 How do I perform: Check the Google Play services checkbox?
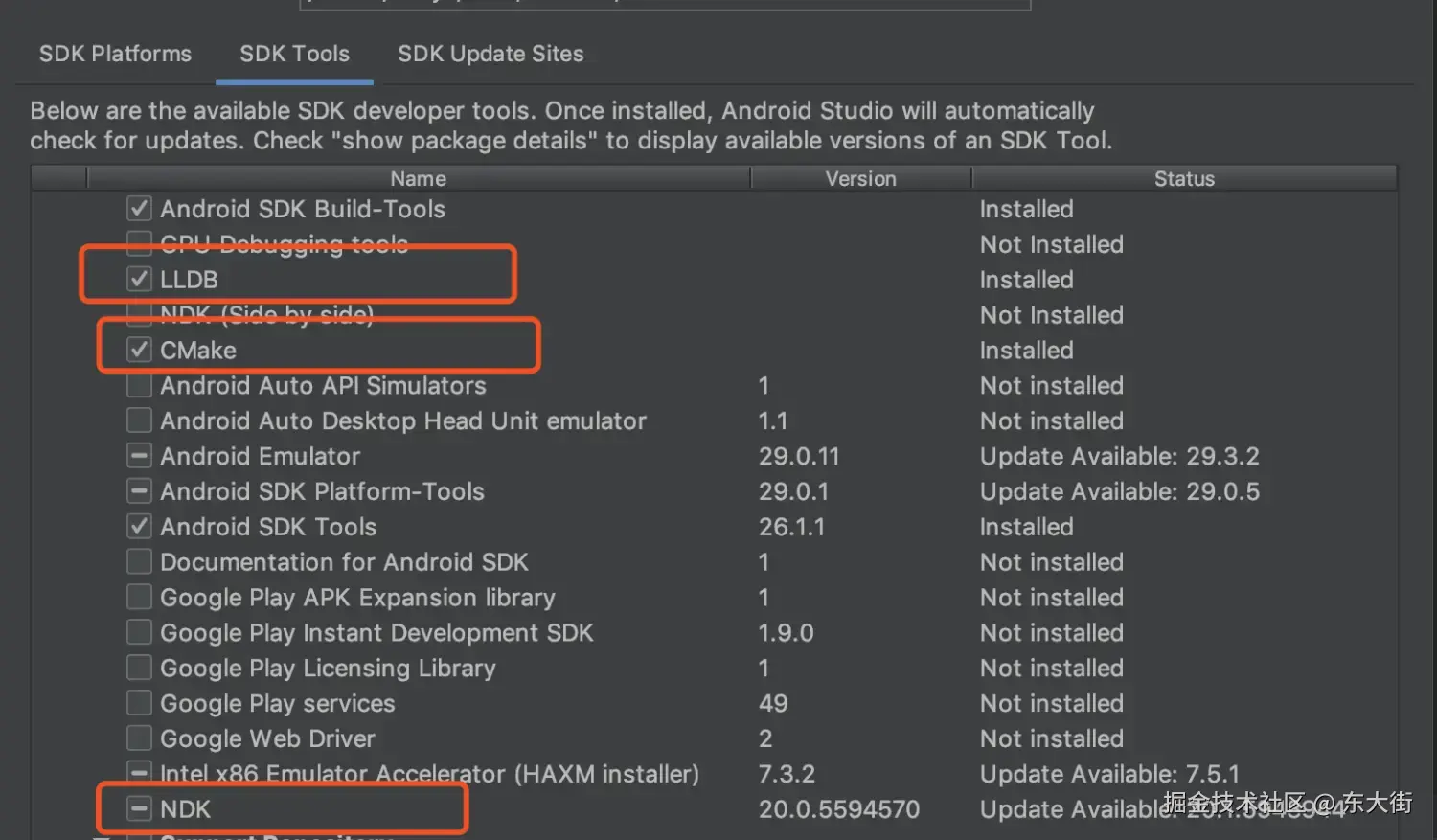pyautogui.click(x=140, y=704)
